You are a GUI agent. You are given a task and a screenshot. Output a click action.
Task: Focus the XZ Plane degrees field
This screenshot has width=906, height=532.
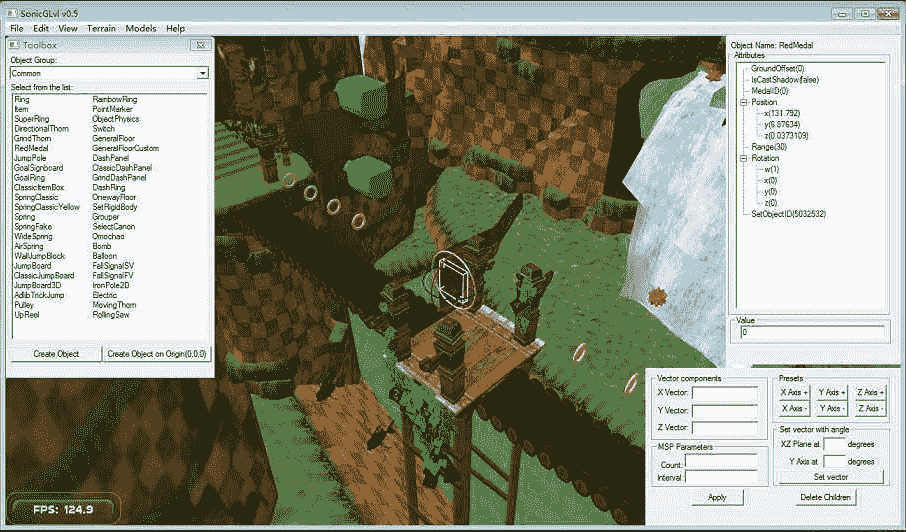pos(834,444)
